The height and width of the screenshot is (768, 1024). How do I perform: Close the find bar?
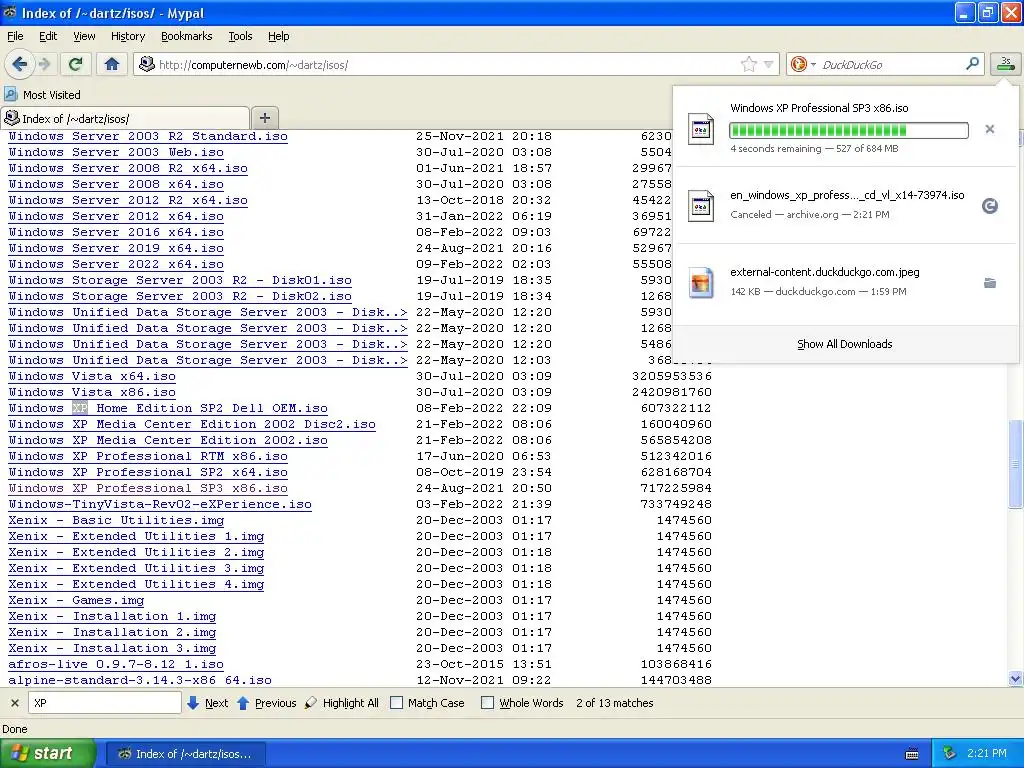pos(14,703)
